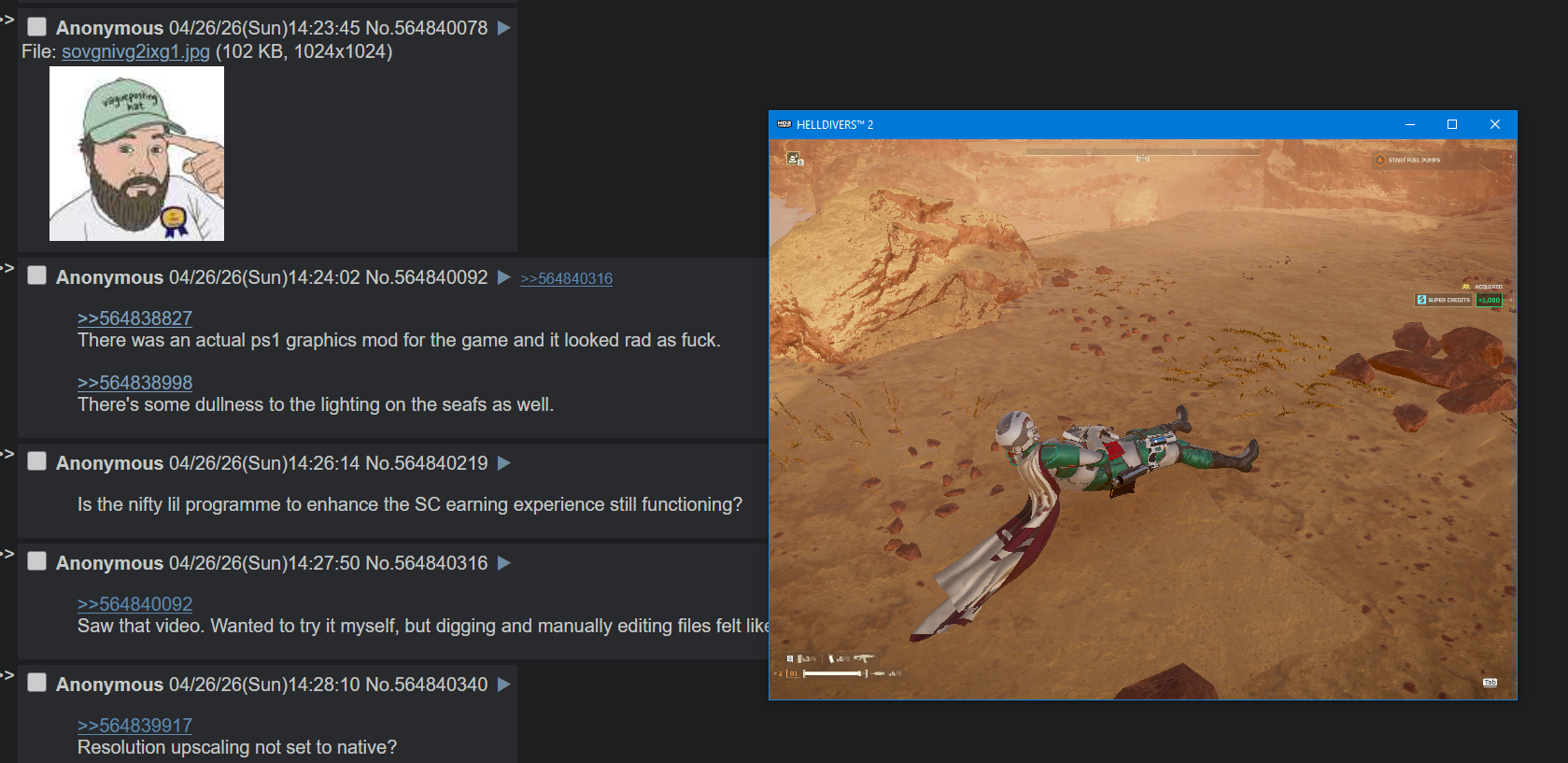Viewport: 1568px width, 763px height.
Task: Click the stamina bar in the HUD
Action: (x=833, y=673)
